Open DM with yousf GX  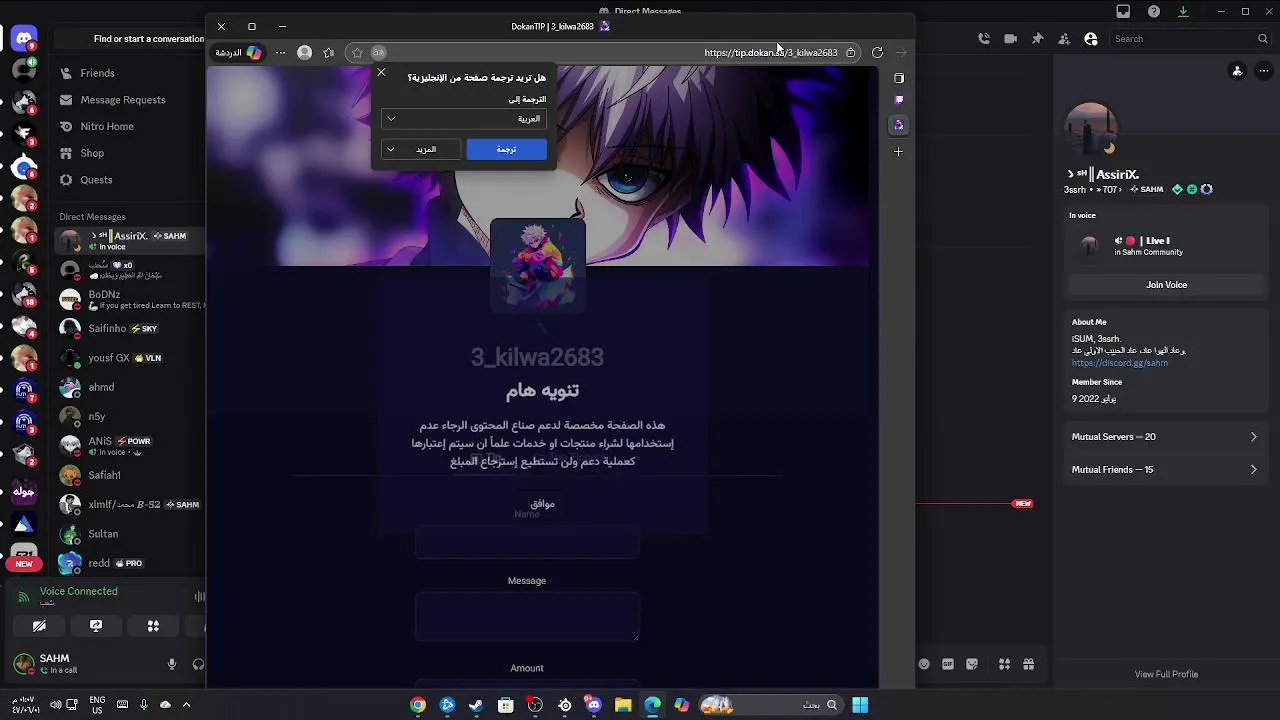pyautogui.click(x=128, y=358)
